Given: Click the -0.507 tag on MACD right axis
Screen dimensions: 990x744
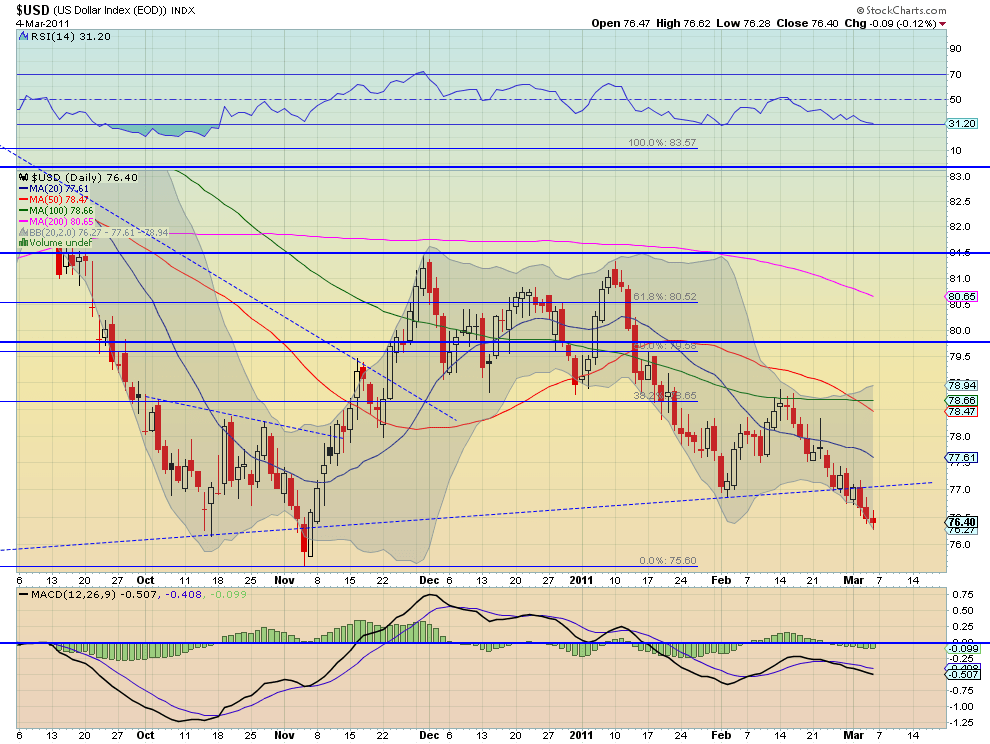Looking at the screenshot, I should pyautogui.click(x=963, y=675).
